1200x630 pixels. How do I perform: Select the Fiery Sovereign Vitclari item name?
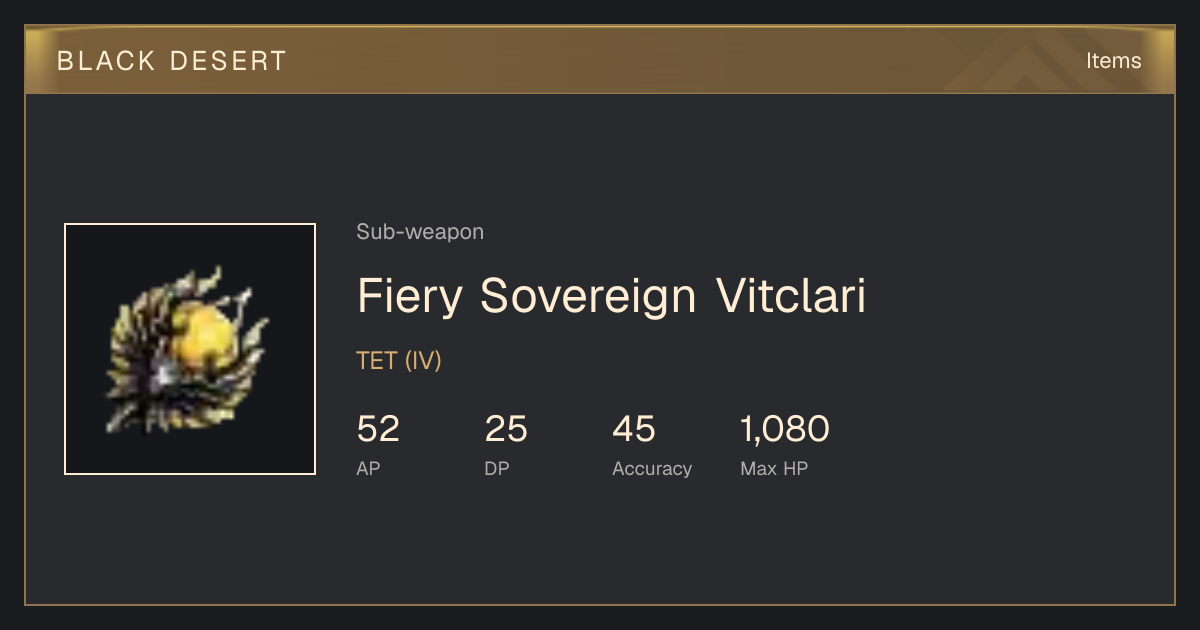click(x=611, y=296)
